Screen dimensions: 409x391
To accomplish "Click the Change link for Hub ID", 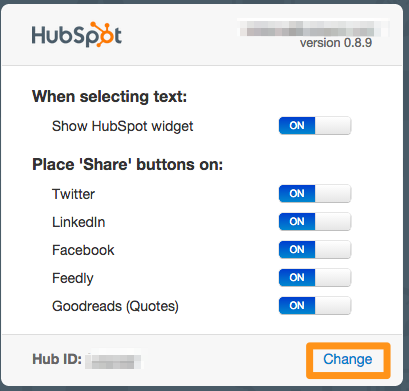I will (x=348, y=359).
